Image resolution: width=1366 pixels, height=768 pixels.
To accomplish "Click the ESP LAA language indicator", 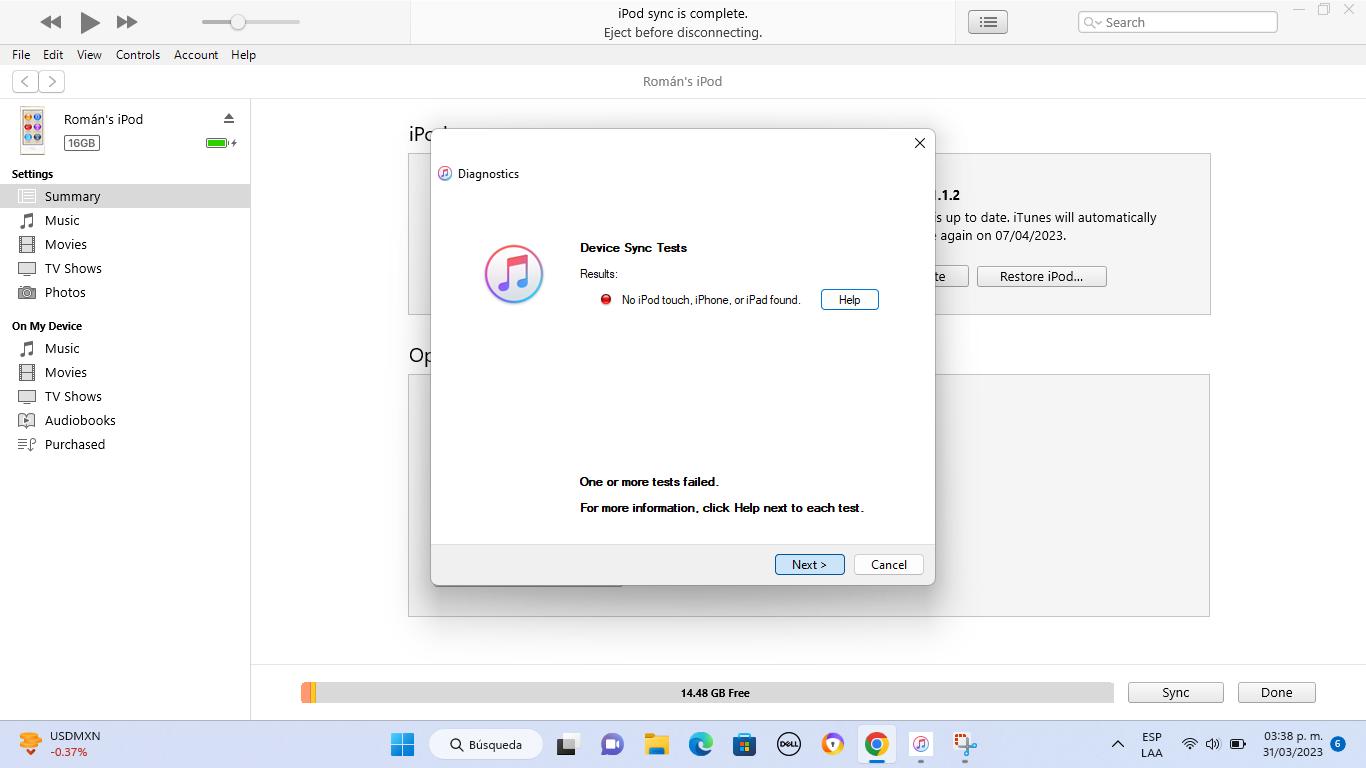I will 1152,745.
